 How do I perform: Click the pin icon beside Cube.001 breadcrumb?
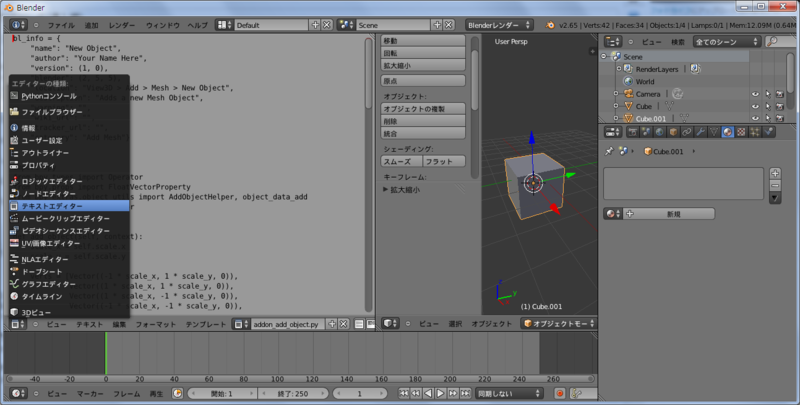pos(609,151)
